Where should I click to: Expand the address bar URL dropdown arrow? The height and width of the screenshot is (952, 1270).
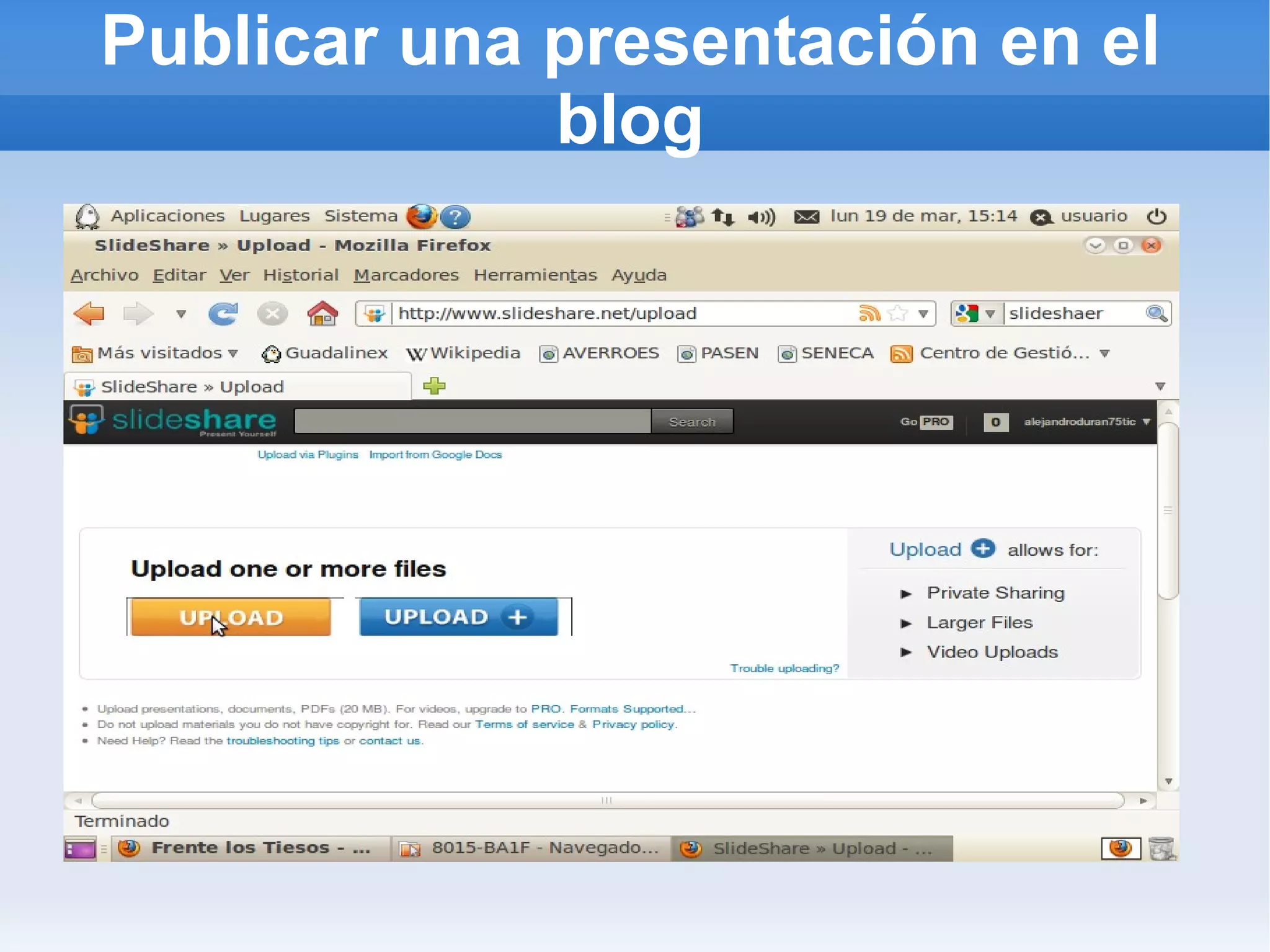pyautogui.click(x=923, y=314)
